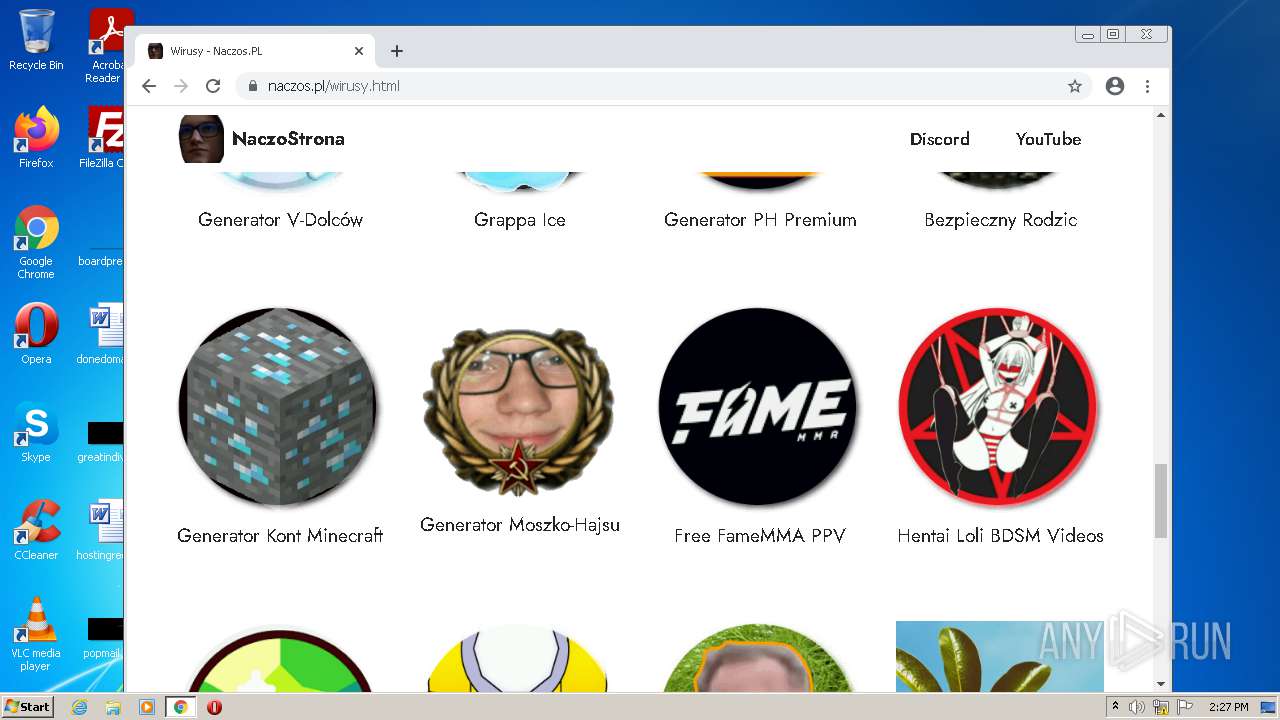Go back with the browser back arrow

coord(149,86)
